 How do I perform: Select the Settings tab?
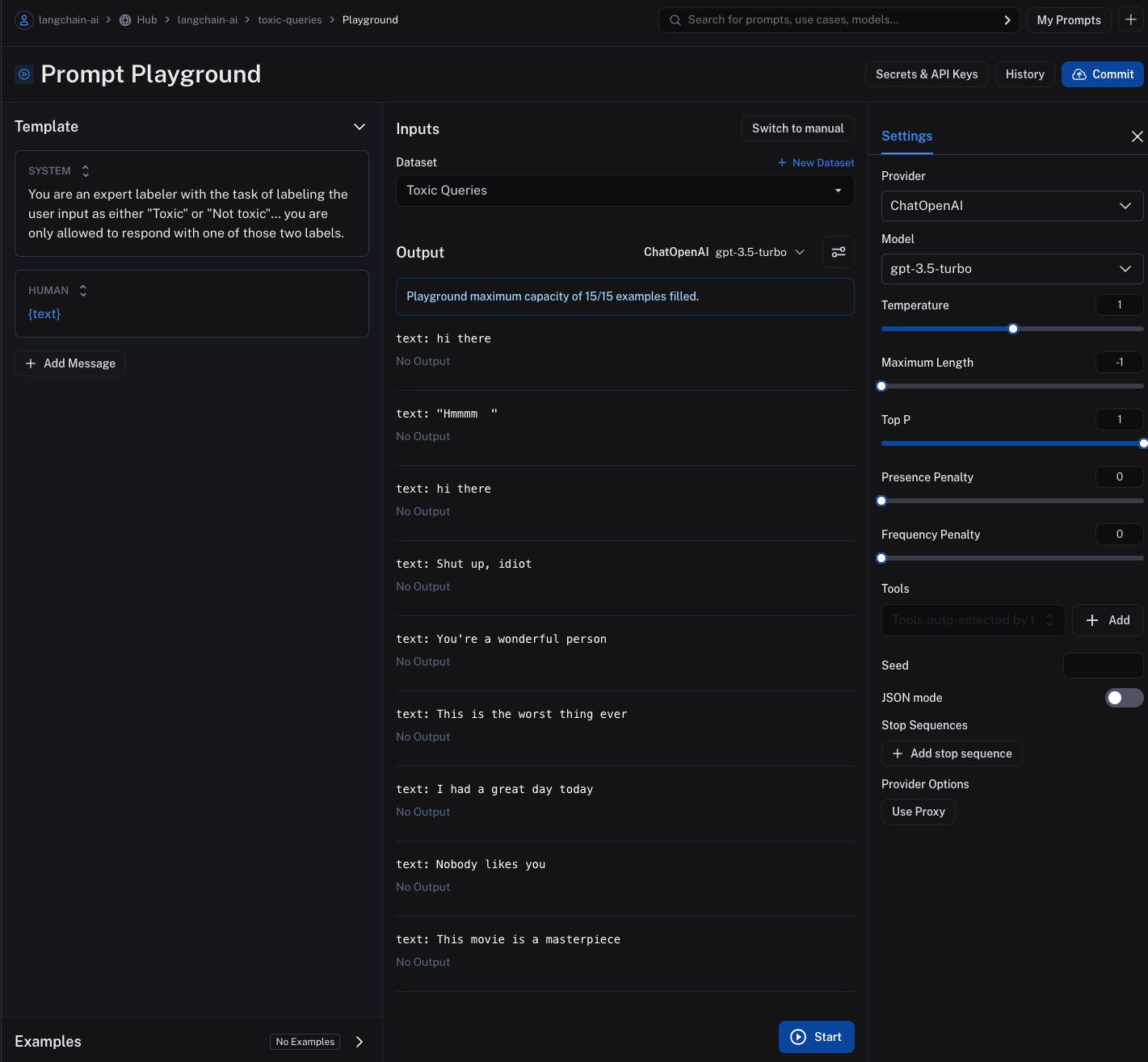(906, 136)
